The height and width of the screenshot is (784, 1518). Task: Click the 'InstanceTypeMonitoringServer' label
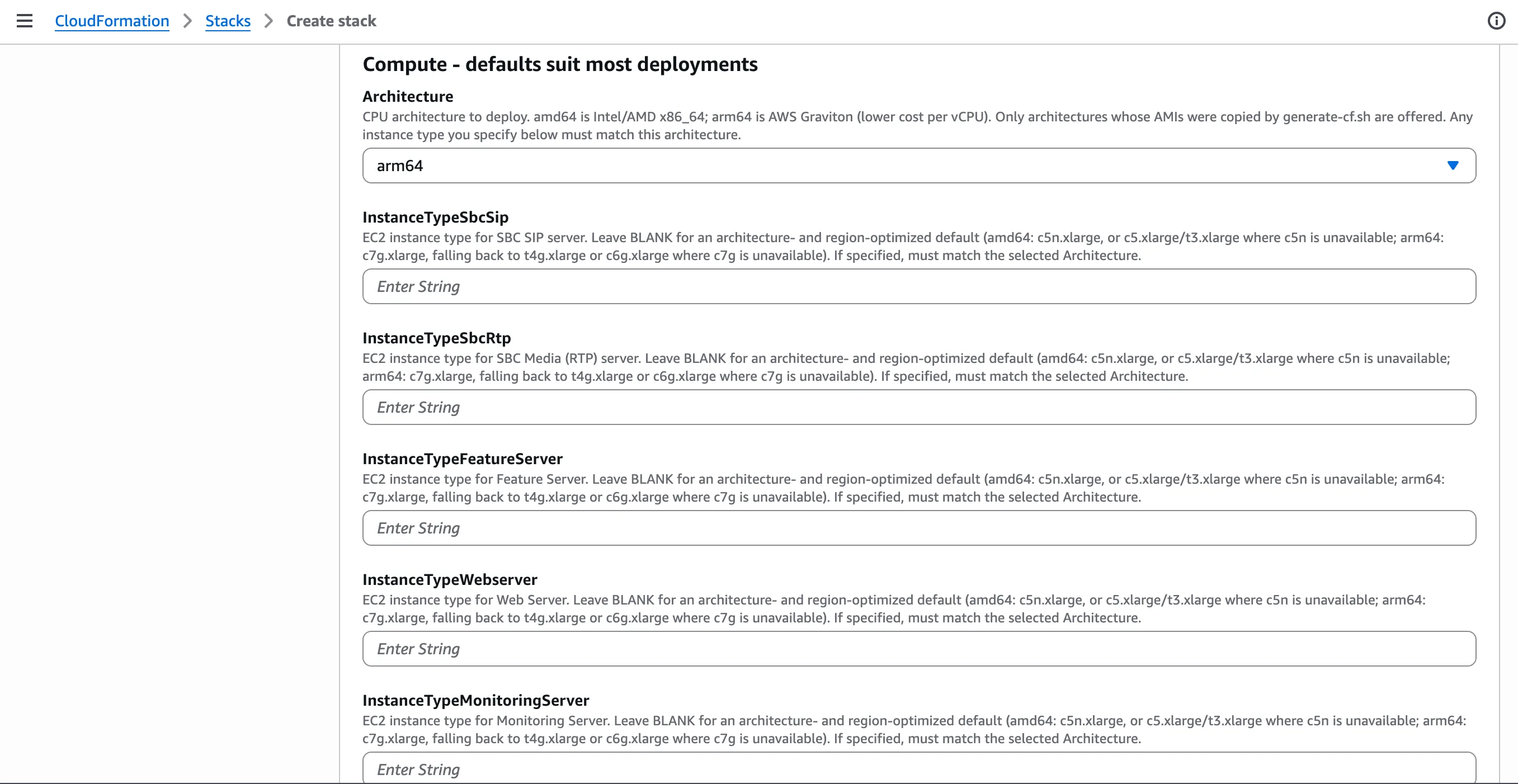(475, 700)
